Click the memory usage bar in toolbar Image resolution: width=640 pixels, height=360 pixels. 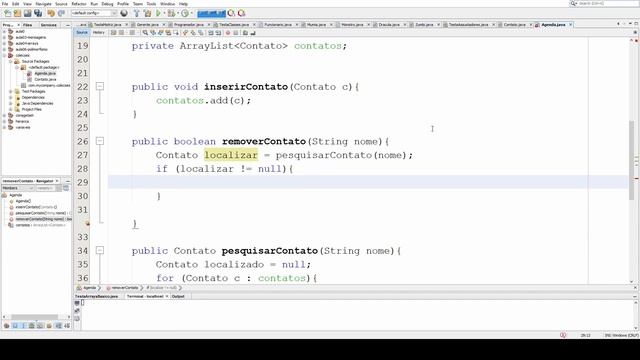(x=211, y=13)
